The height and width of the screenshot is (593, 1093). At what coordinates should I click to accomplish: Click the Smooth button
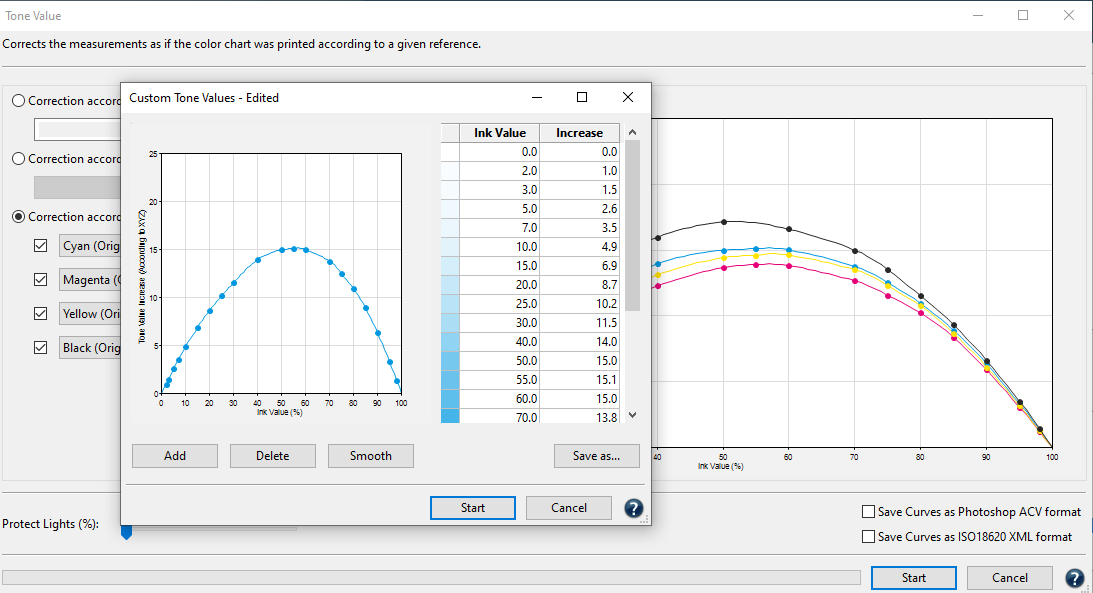click(x=371, y=456)
